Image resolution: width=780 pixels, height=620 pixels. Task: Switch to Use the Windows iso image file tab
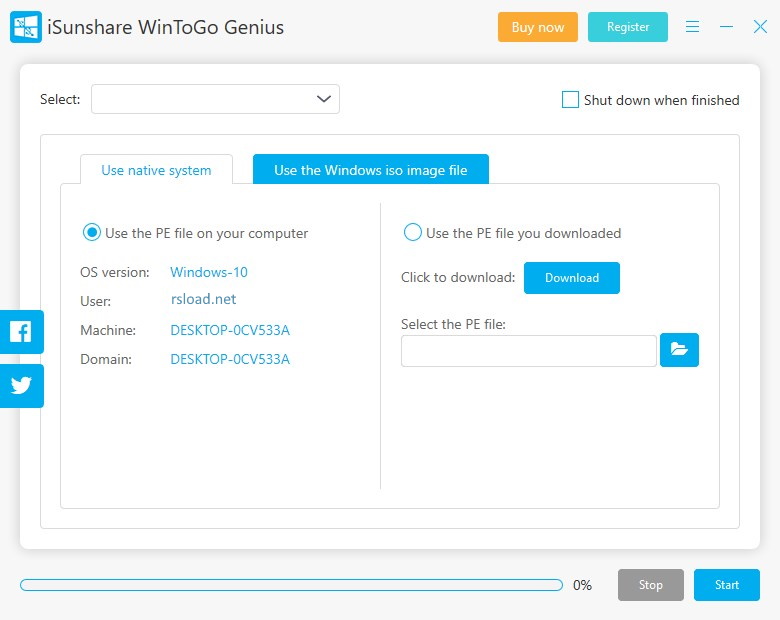pos(370,170)
